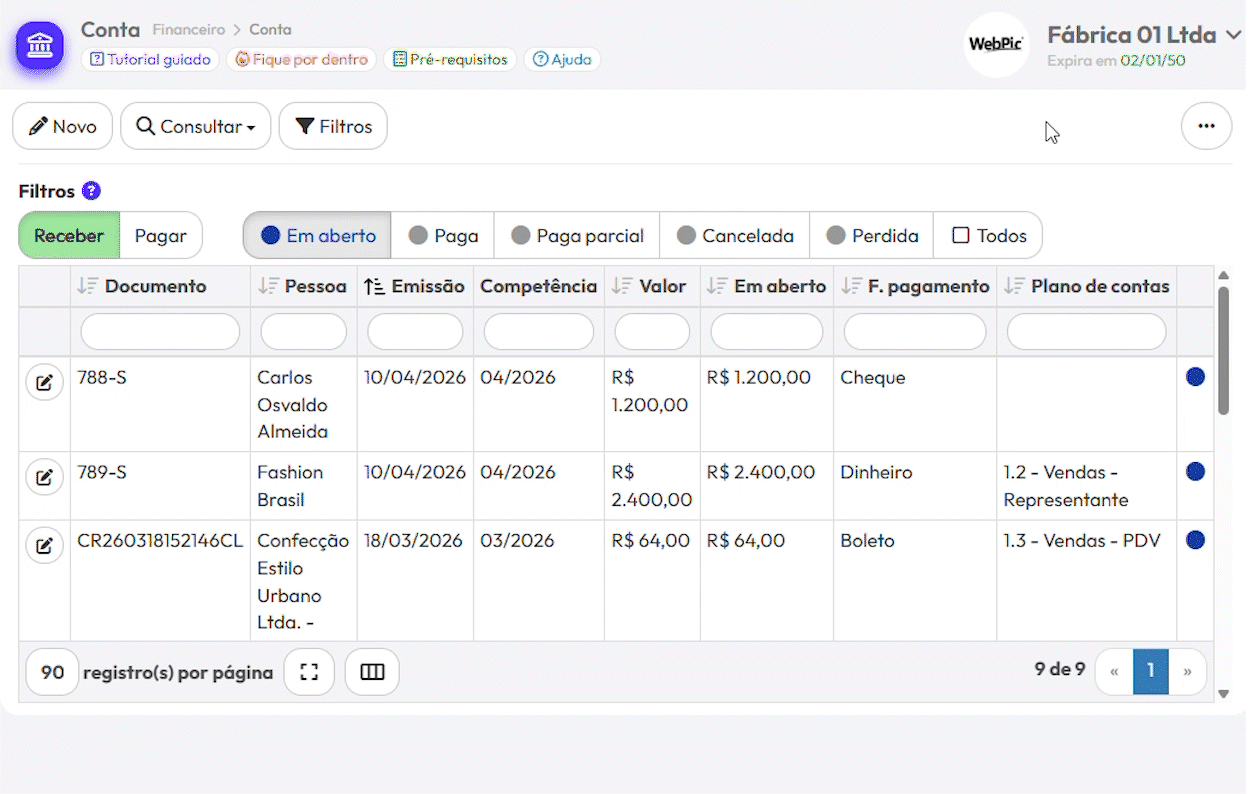Open edit icon for document 788-S
Image resolution: width=1254 pixels, height=794 pixels.
click(44, 383)
